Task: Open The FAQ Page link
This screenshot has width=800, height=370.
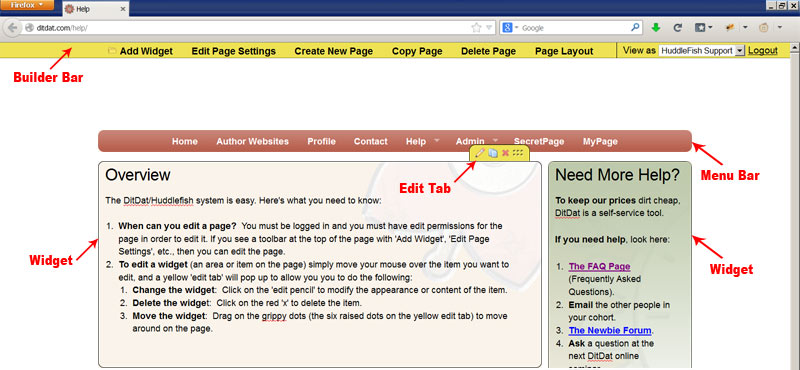Action: click(599, 266)
